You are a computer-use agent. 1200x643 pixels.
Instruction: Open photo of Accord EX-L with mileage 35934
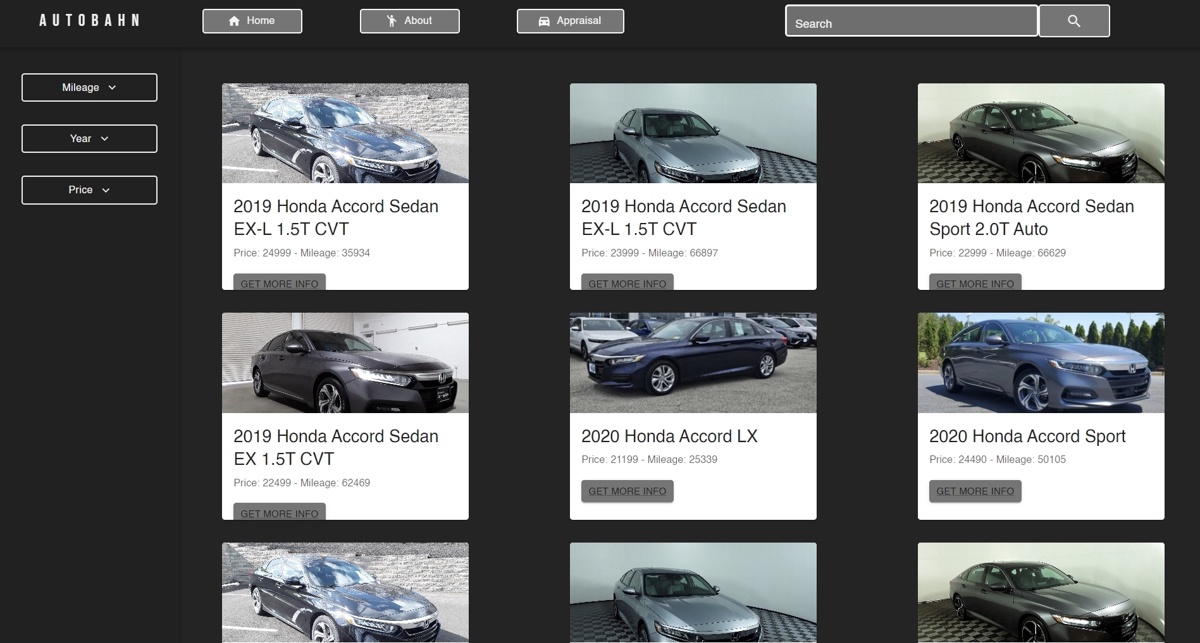point(345,133)
